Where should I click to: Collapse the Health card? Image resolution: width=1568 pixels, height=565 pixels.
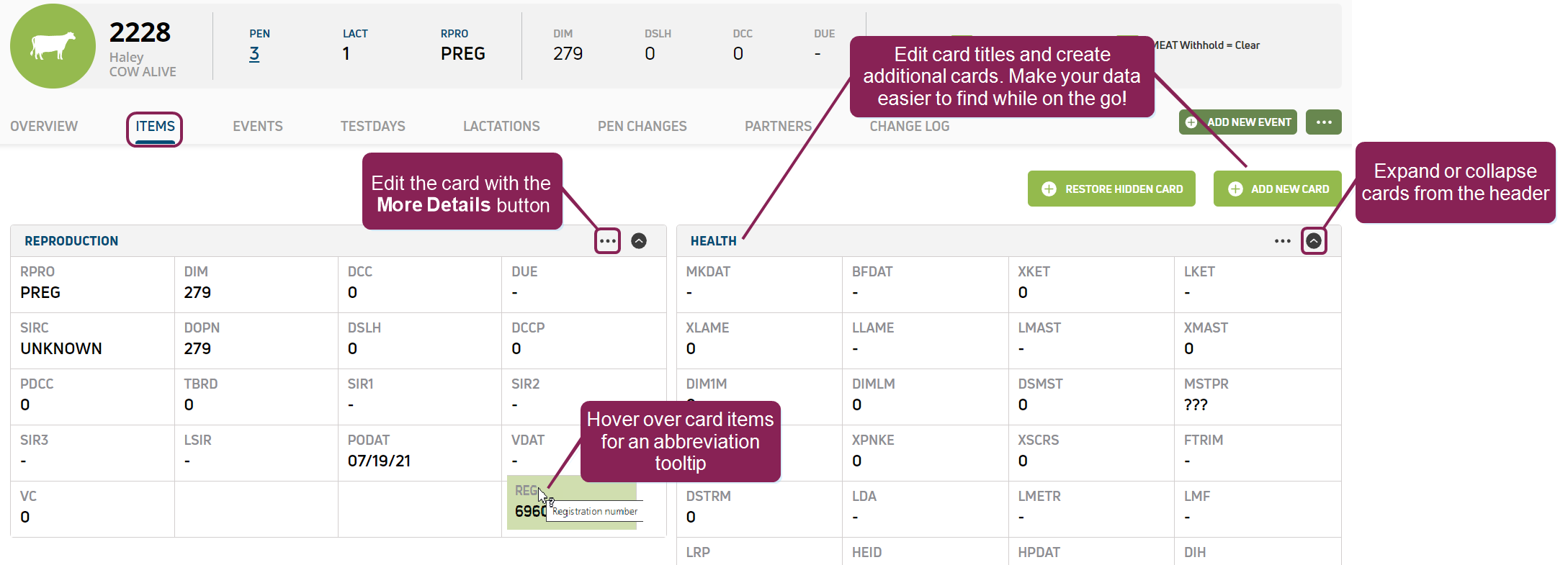[x=1314, y=241]
